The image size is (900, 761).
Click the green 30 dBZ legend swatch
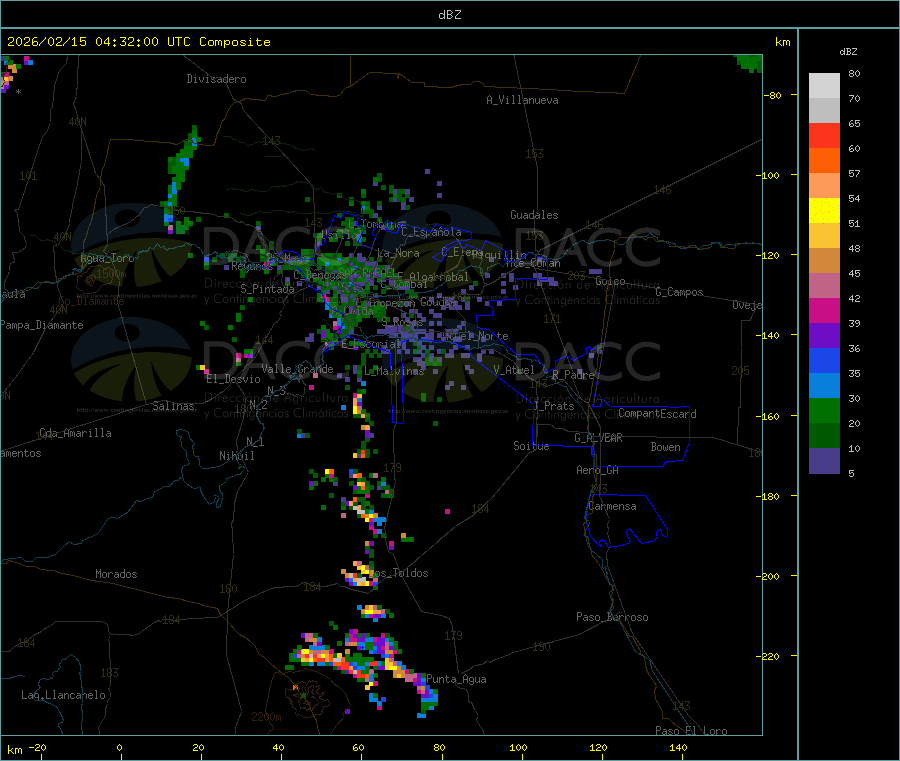click(824, 410)
